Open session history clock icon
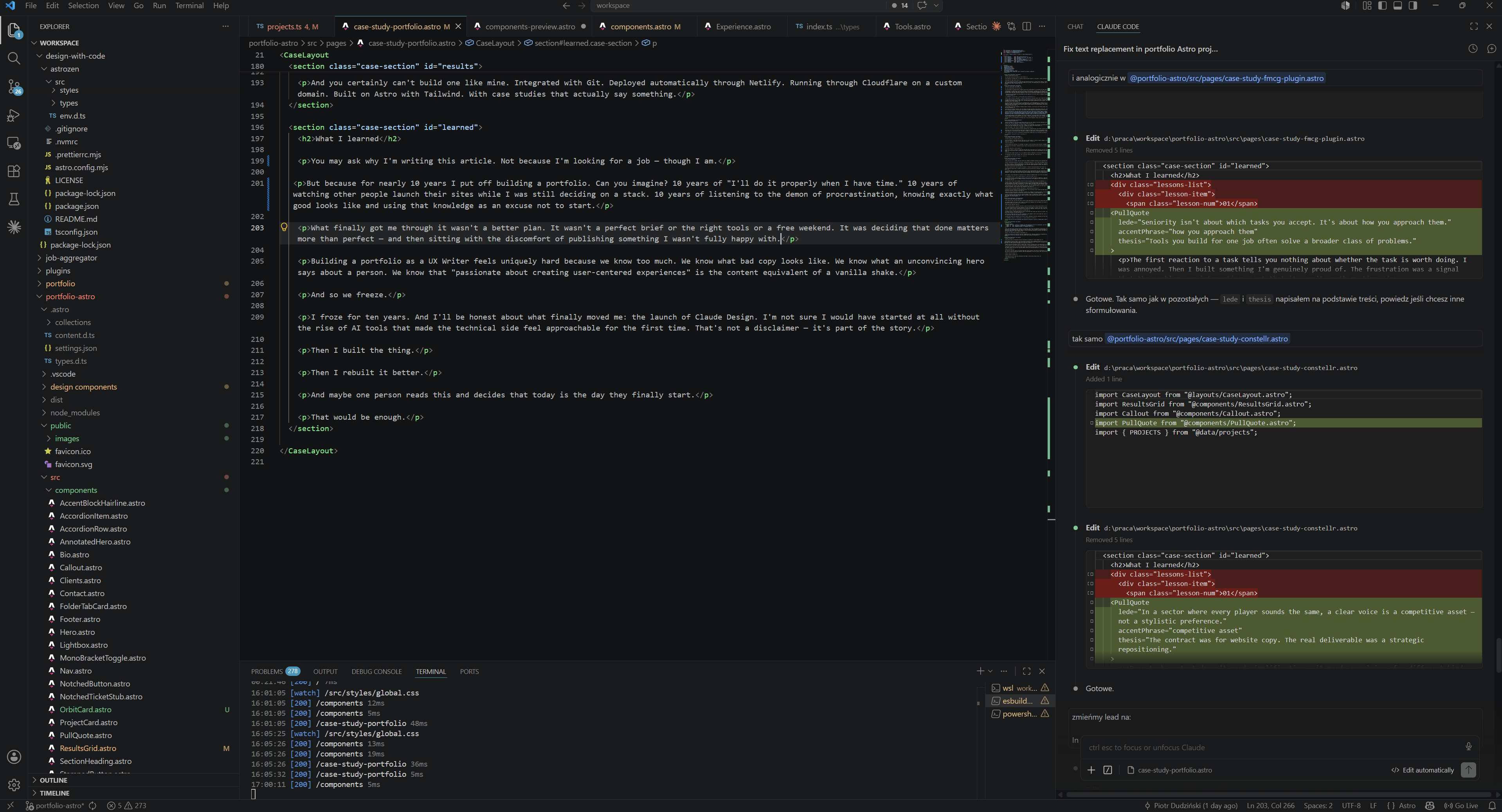Image resolution: width=1502 pixels, height=812 pixels. [1473, 49]
